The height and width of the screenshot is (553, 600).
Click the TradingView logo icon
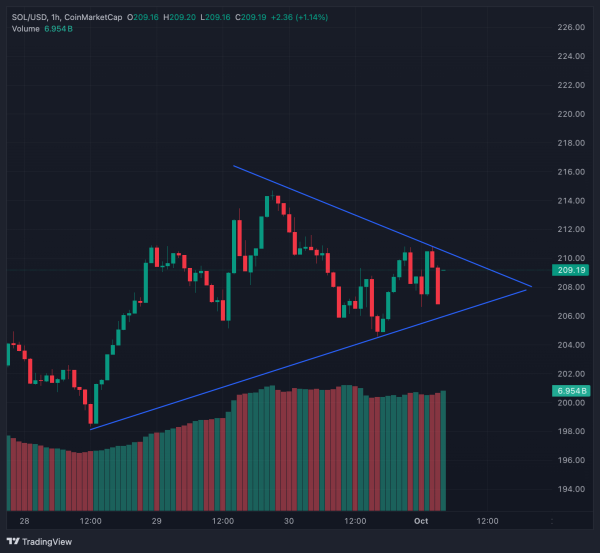[x=14, y=541]
